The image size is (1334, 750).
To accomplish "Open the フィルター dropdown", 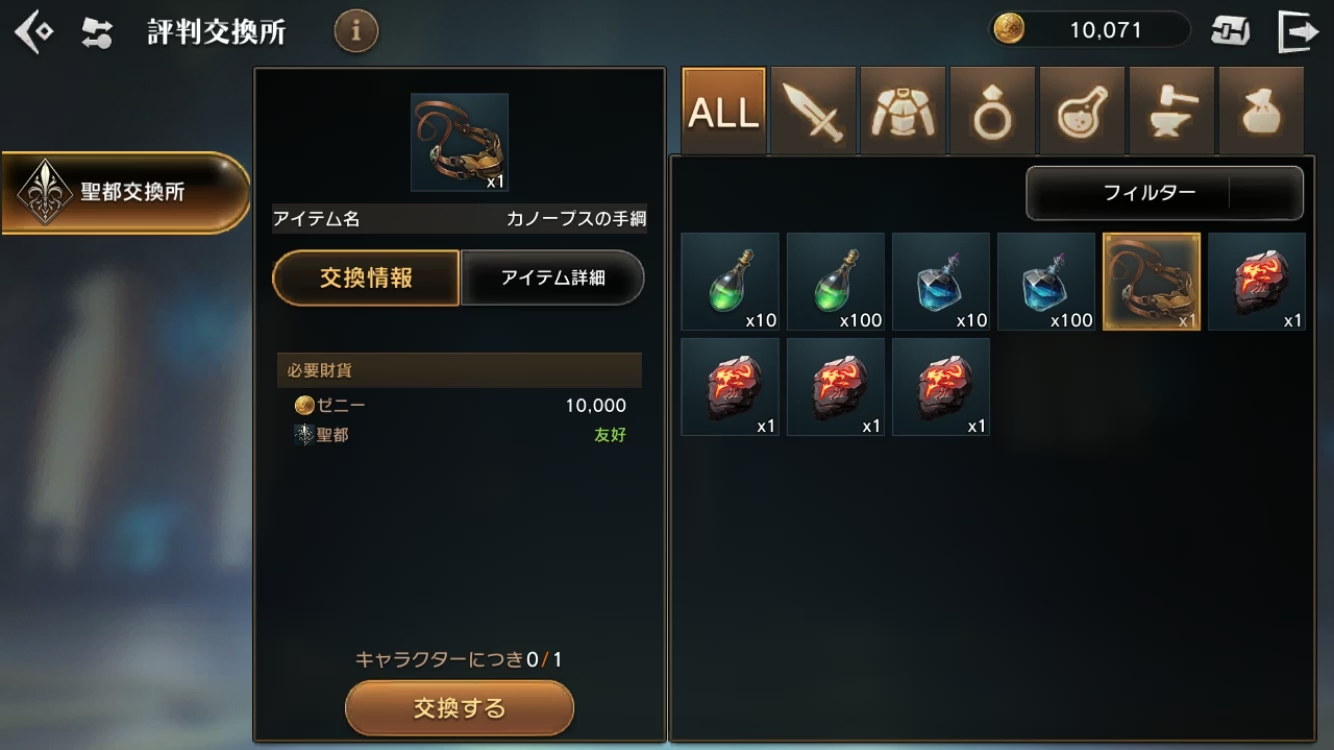I will coord(1165,193).
